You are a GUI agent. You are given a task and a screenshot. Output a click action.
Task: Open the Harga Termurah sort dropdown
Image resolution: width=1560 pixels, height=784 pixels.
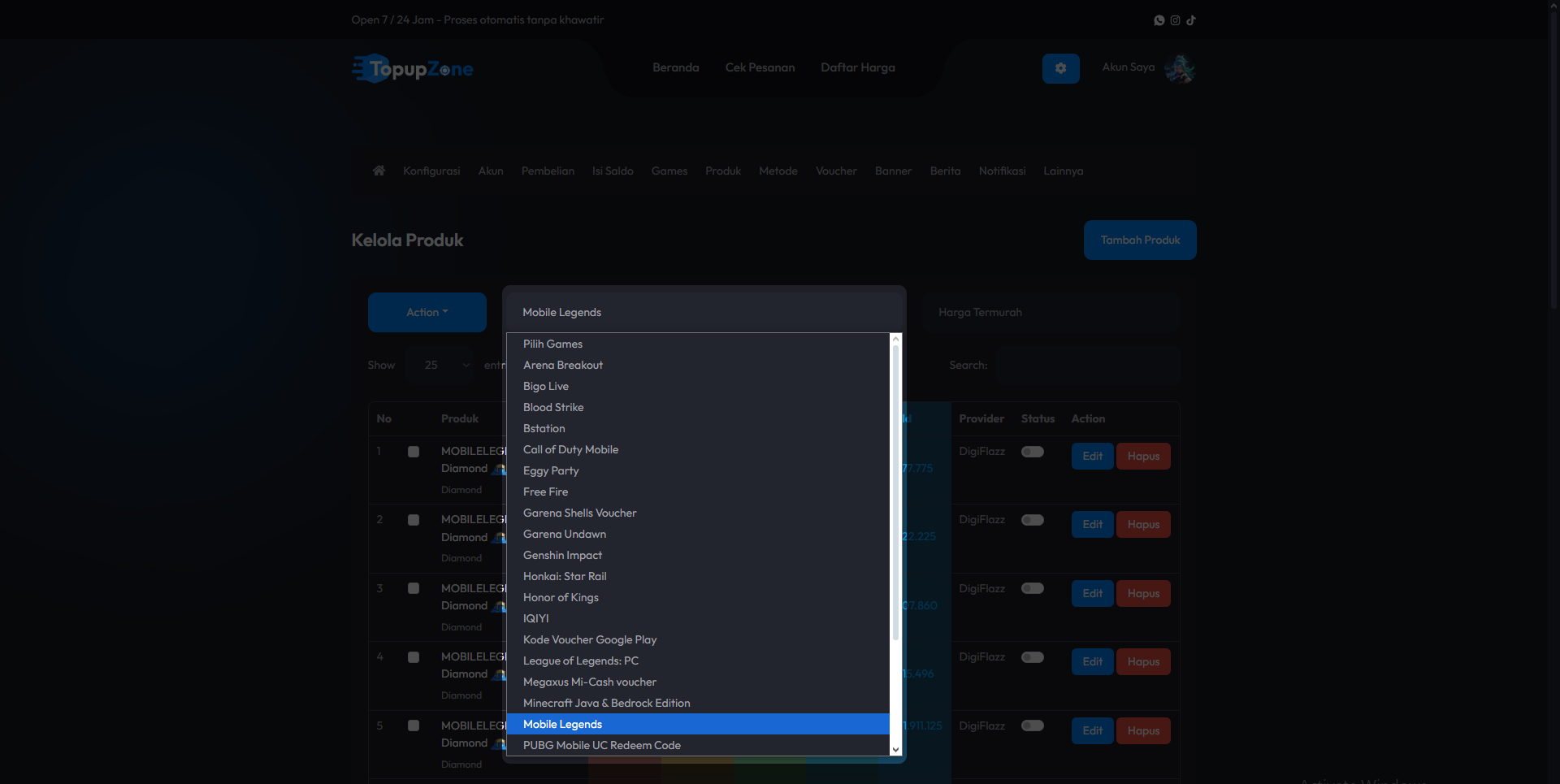(x=1051, y=312)
